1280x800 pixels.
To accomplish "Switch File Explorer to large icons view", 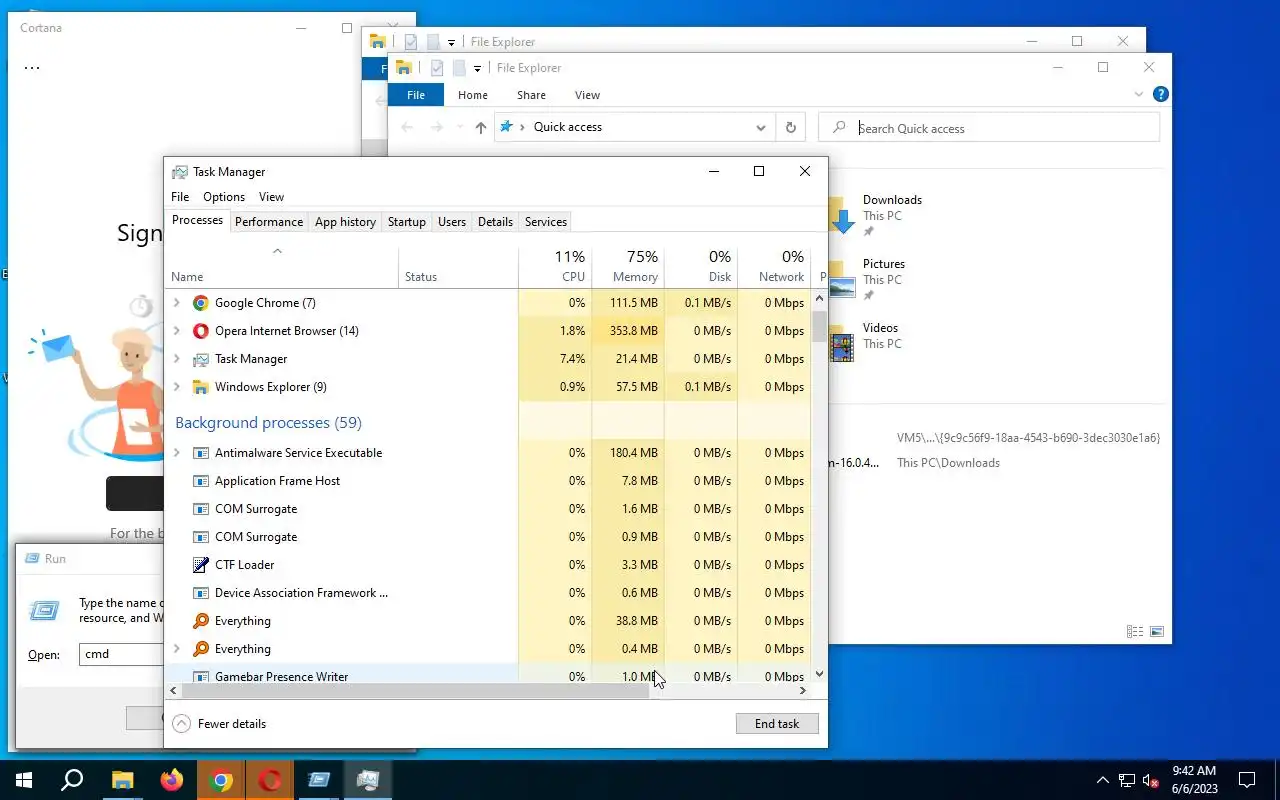I will [1157, 632].
